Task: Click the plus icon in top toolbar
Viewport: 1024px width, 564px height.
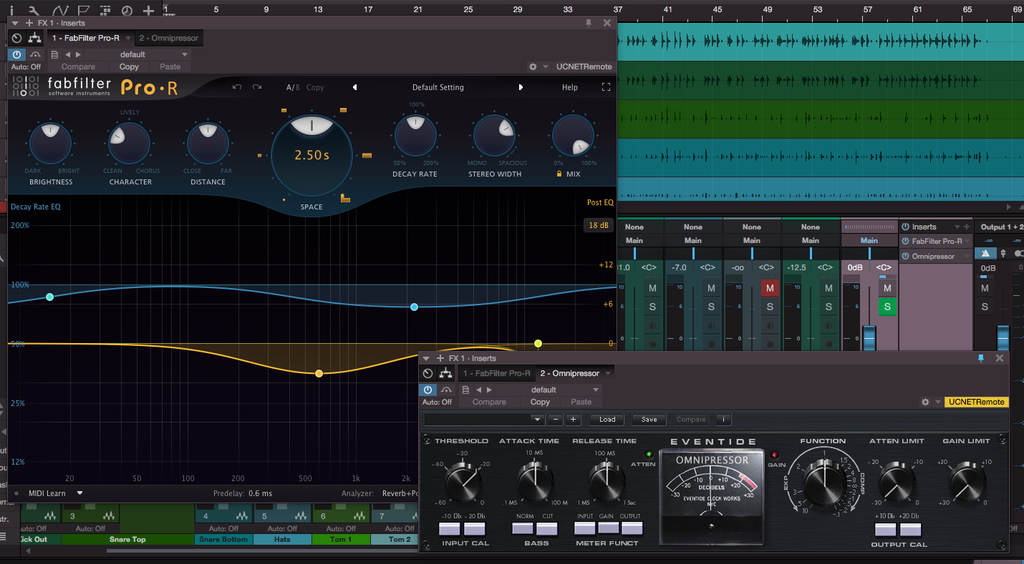Action: pyautogui.click(x=149, y=10)
